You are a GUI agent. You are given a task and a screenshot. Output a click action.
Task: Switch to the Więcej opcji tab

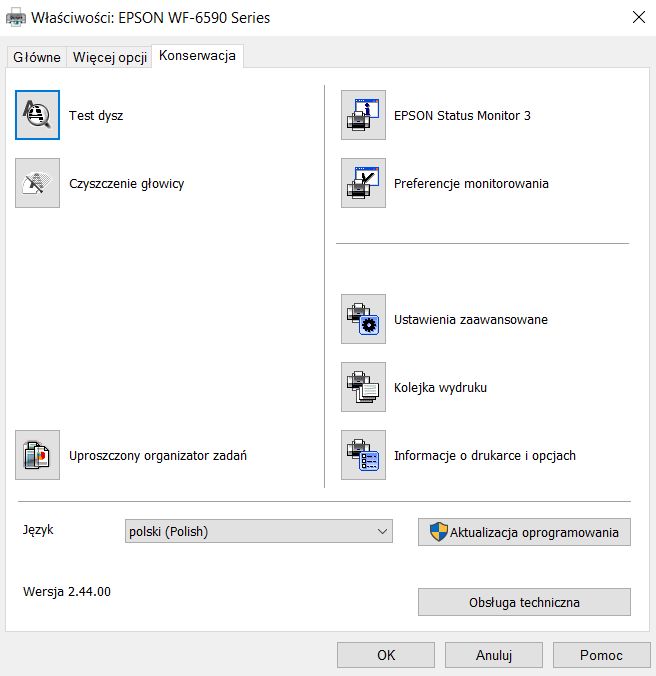(109, 57)
